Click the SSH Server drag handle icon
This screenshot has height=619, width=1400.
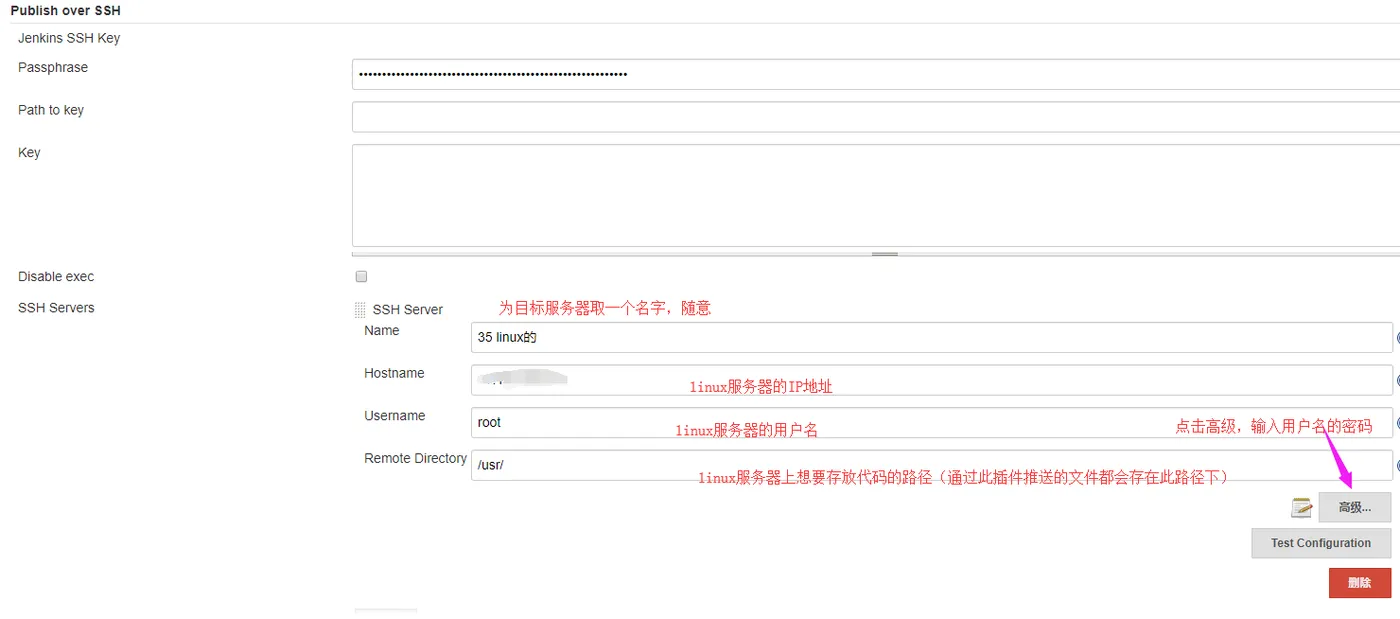(360, 310)
